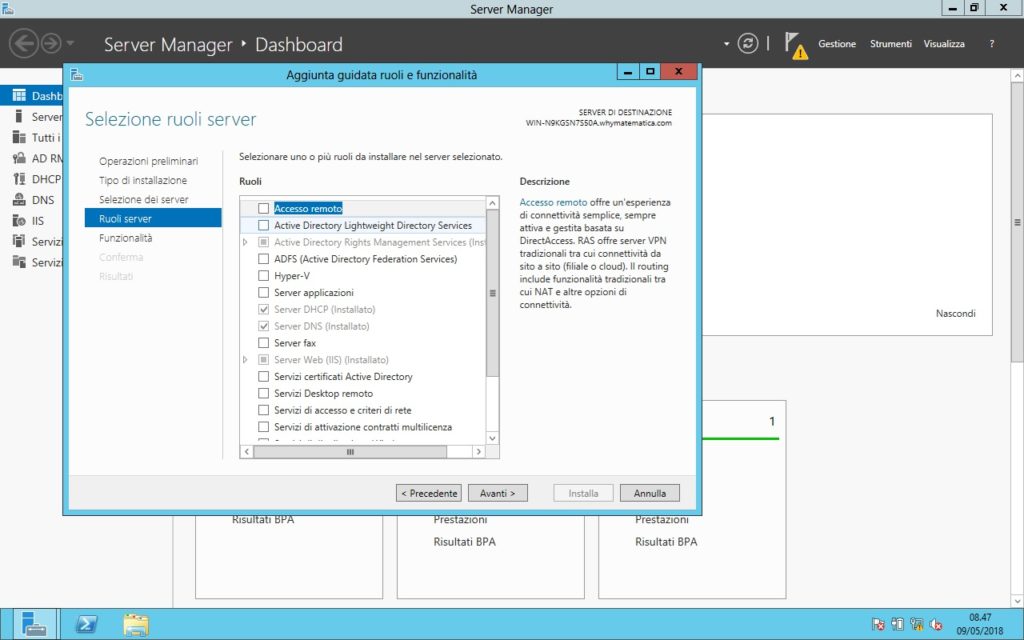Enable the Accesso remoto role checkbox
1024x640 pixels.
pyautogui.click(x=264, y=209)
